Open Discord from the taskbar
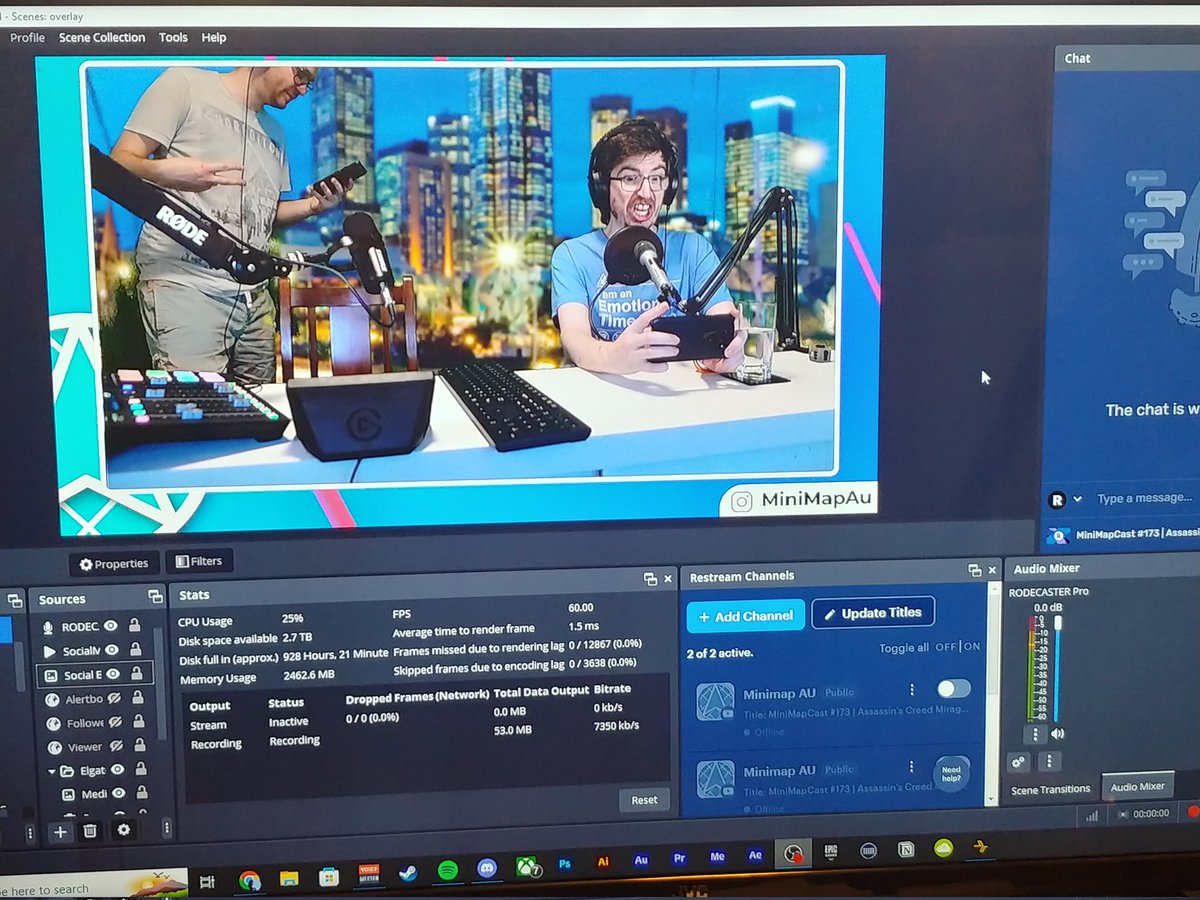Screen dimensions: 1200x900 pyautogui.click(x=487, y=868)
